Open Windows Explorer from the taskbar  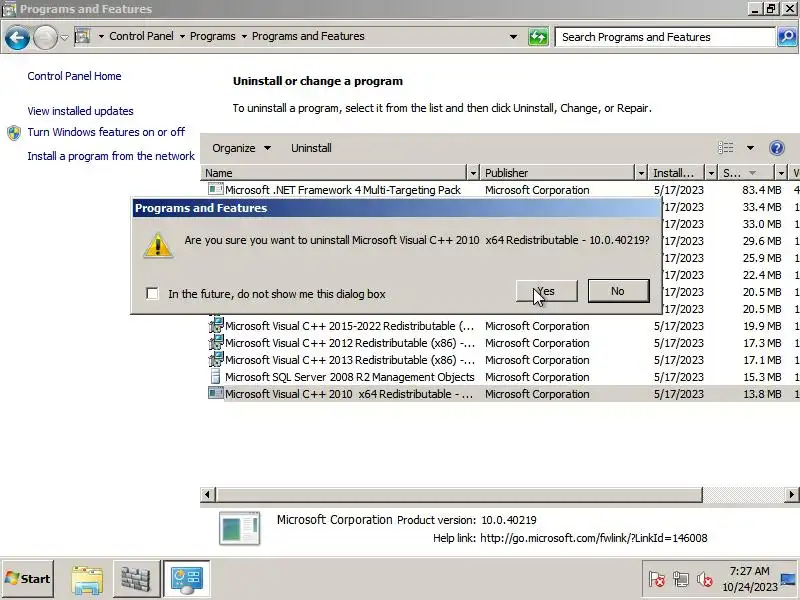click(87, 579)
